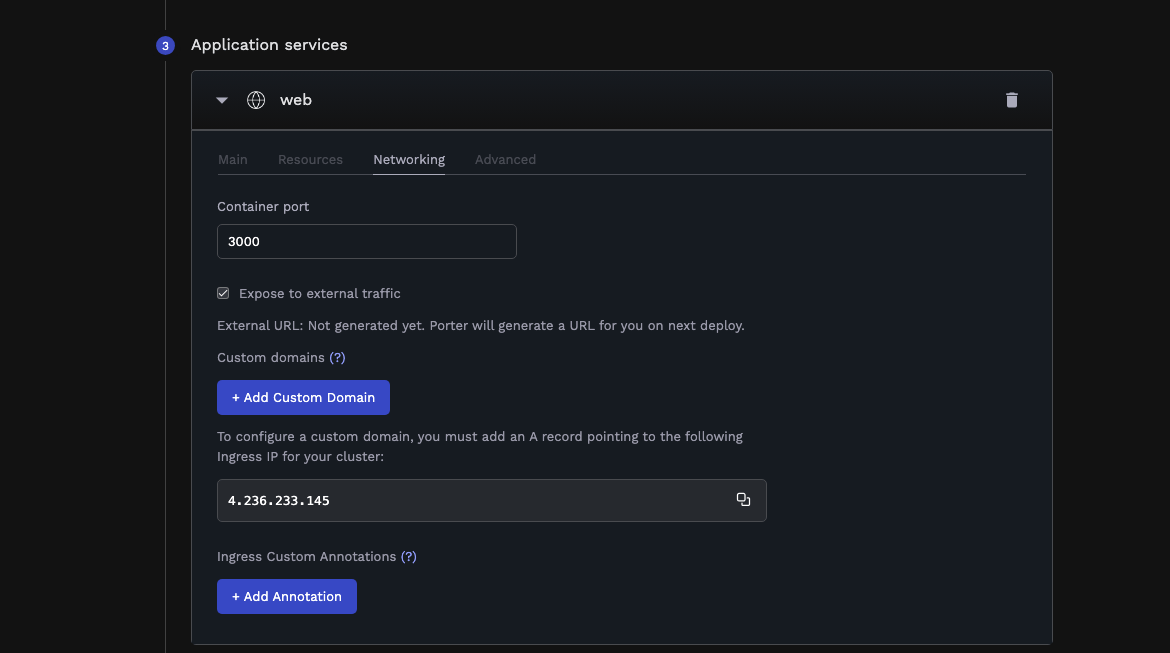The image size is (1170, 653).
Task: Click the globe icon beside web
Action: 256,100
